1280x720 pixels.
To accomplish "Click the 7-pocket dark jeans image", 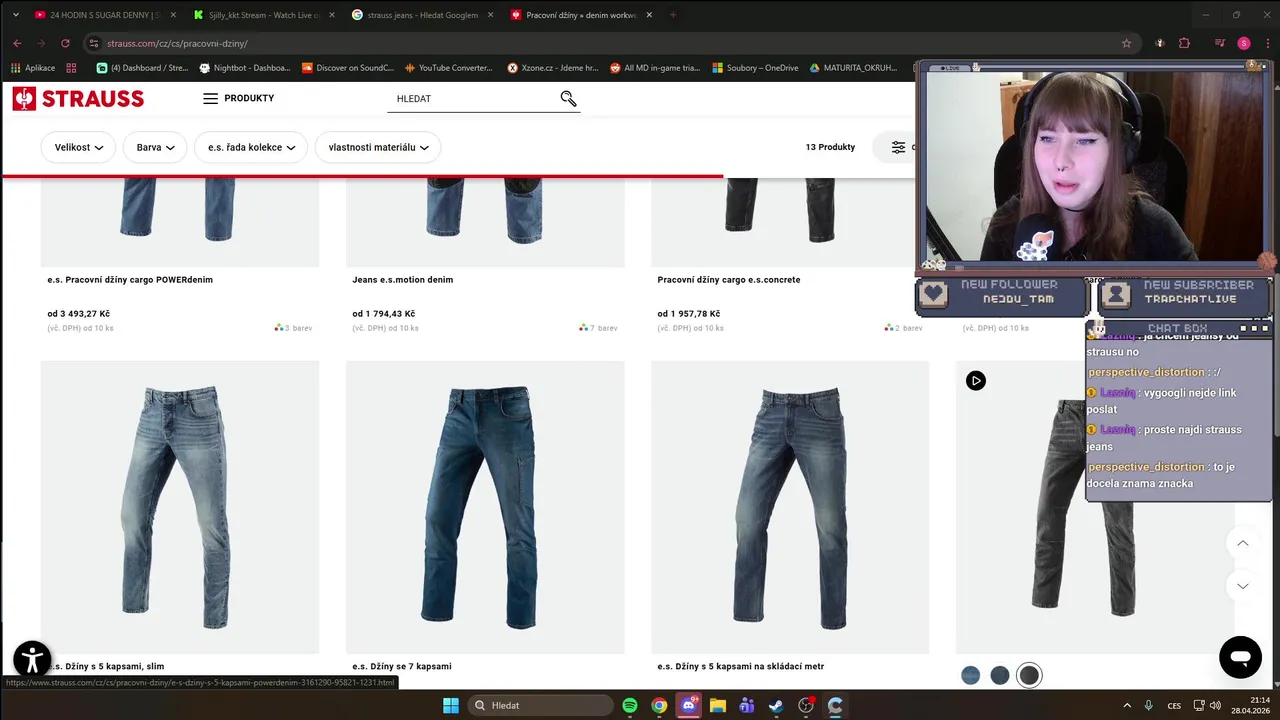I will (485, 507).
